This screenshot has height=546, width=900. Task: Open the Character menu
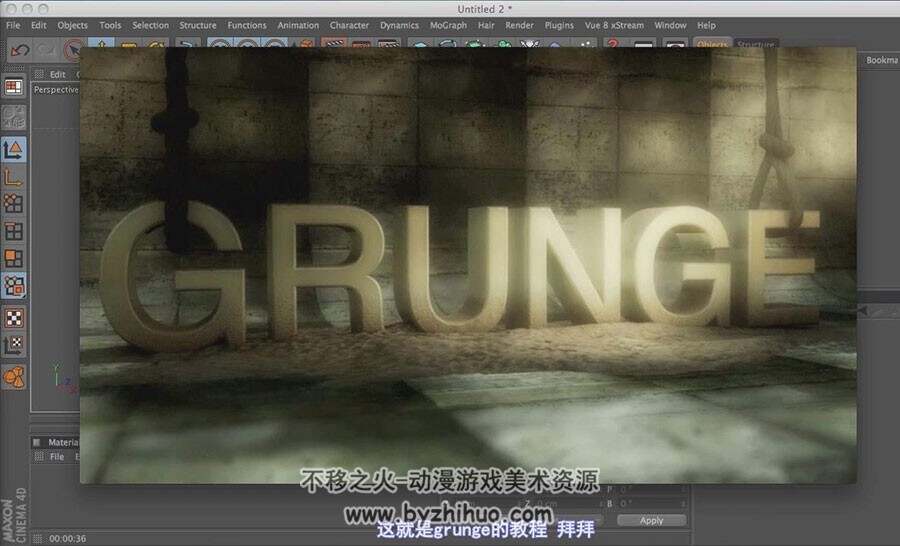(x=349, y=25)
